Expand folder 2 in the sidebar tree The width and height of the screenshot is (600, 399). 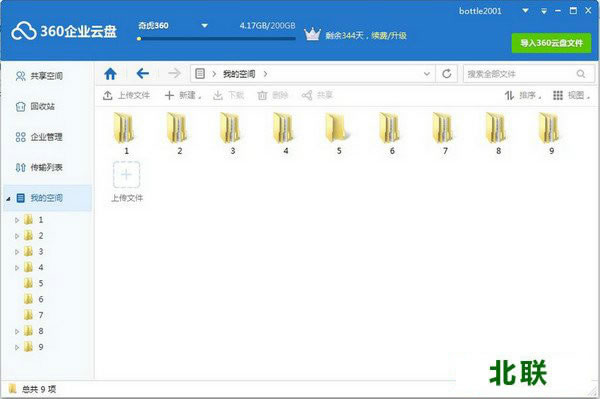pyautogui.click(x=16, y=236)
